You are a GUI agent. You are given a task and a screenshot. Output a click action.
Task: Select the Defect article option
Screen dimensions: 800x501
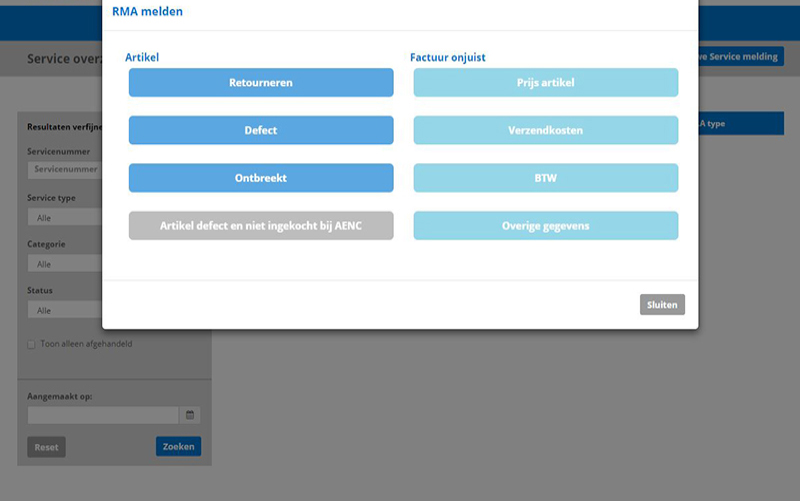click(x=261, y=130)
